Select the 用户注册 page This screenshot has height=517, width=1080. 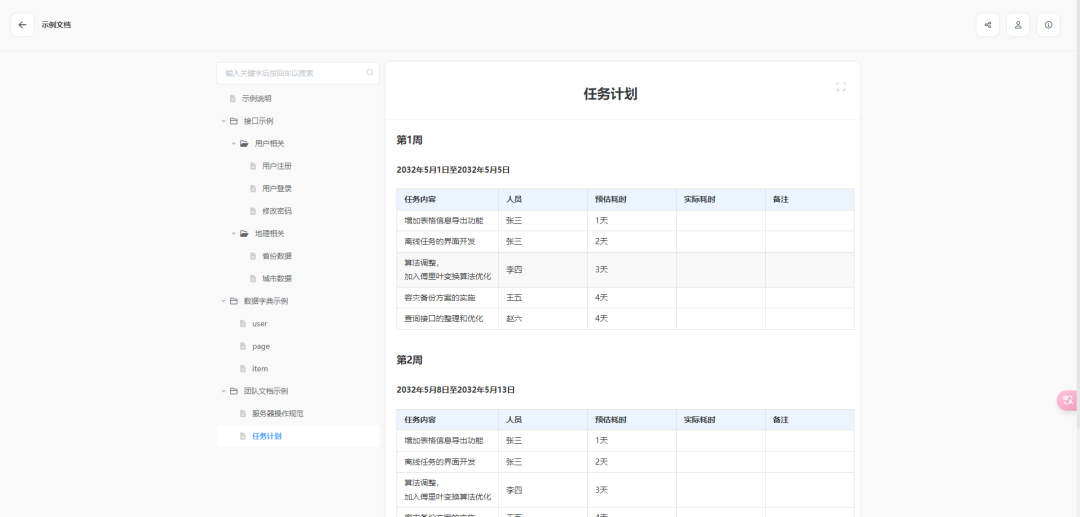(276, 166)
